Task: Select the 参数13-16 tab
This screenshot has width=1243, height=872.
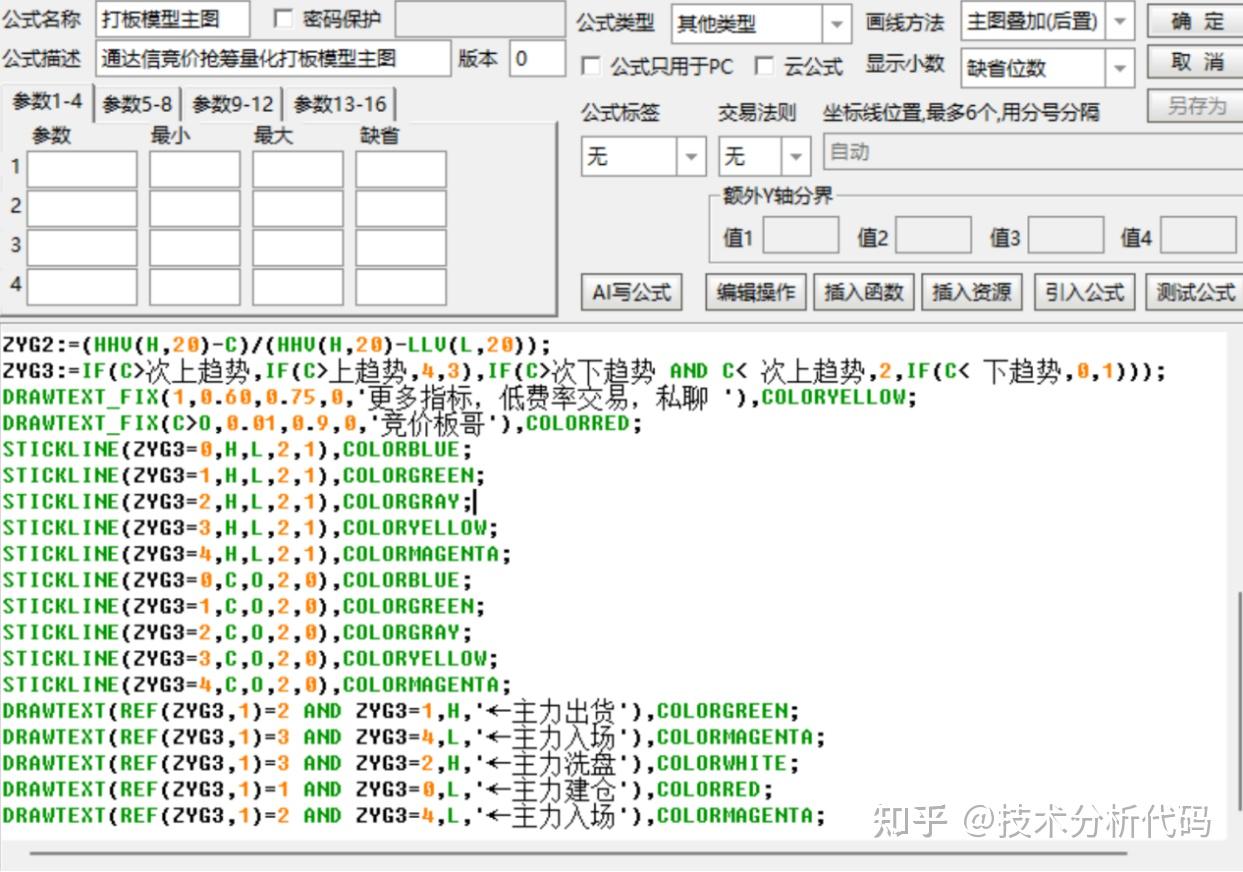Action: point(340,104)
